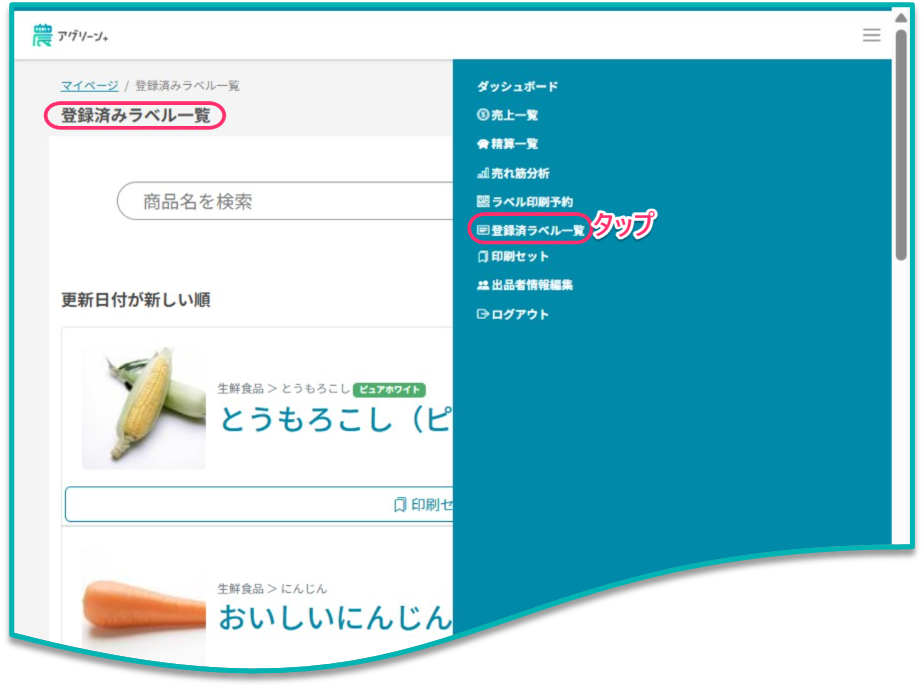The image size is (924, 688).
Task: Follow the マイページ breadcrumb link
Action: [89, 86]
